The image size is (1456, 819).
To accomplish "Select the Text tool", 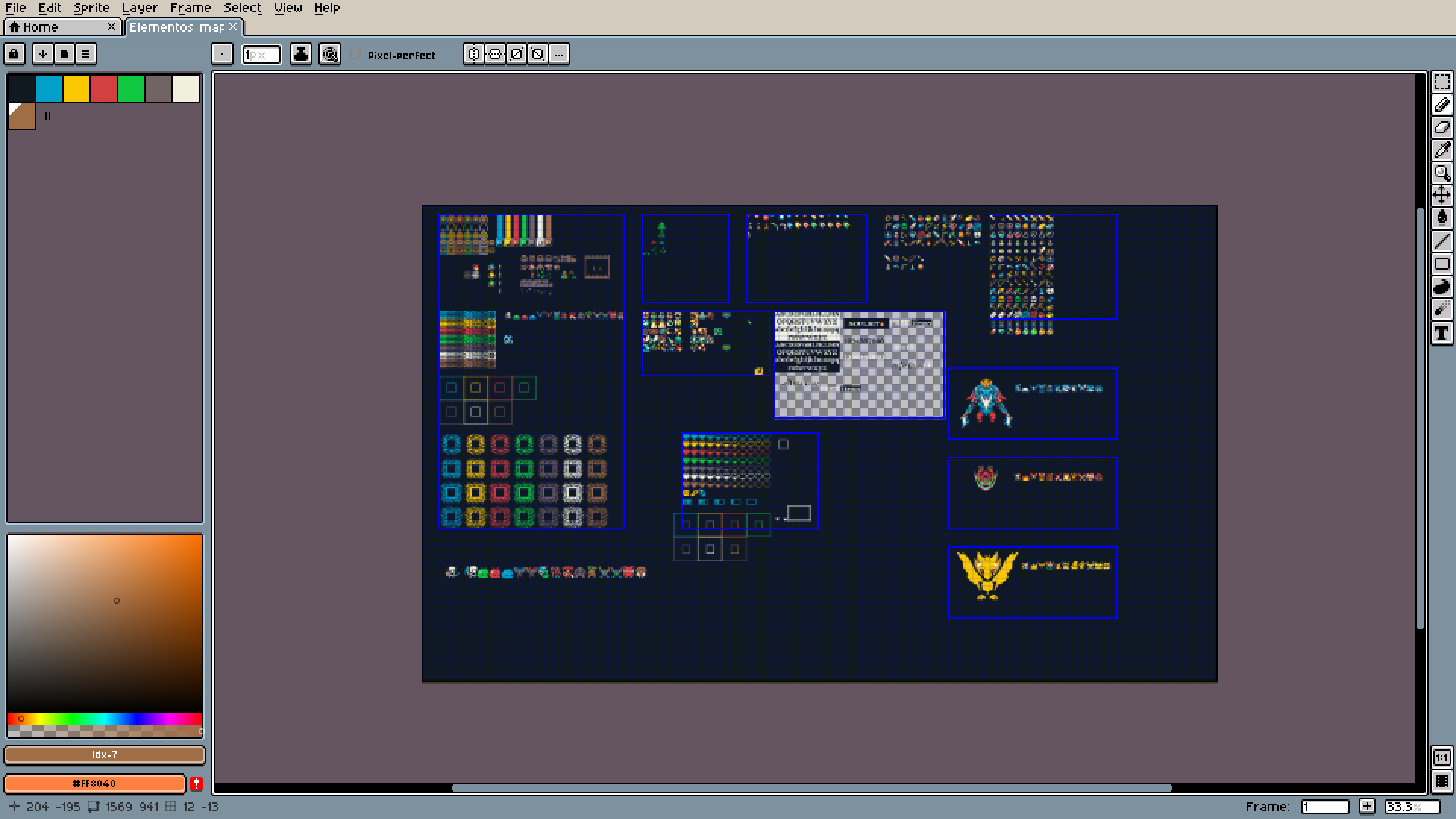I will [x=1442, y=333].
